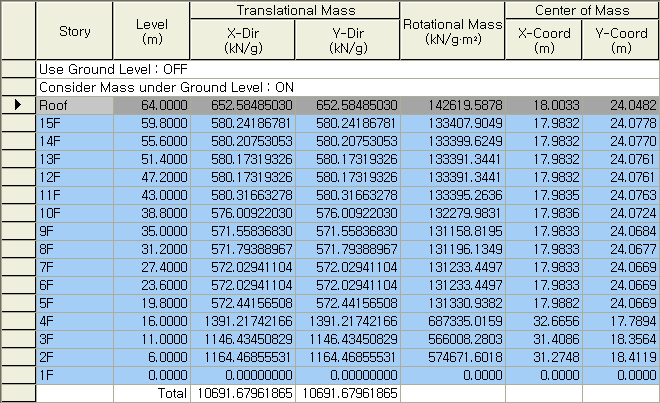Screen dimensions: 660x403
Task: Select the Level (m) column header
Action: point(152,31)
